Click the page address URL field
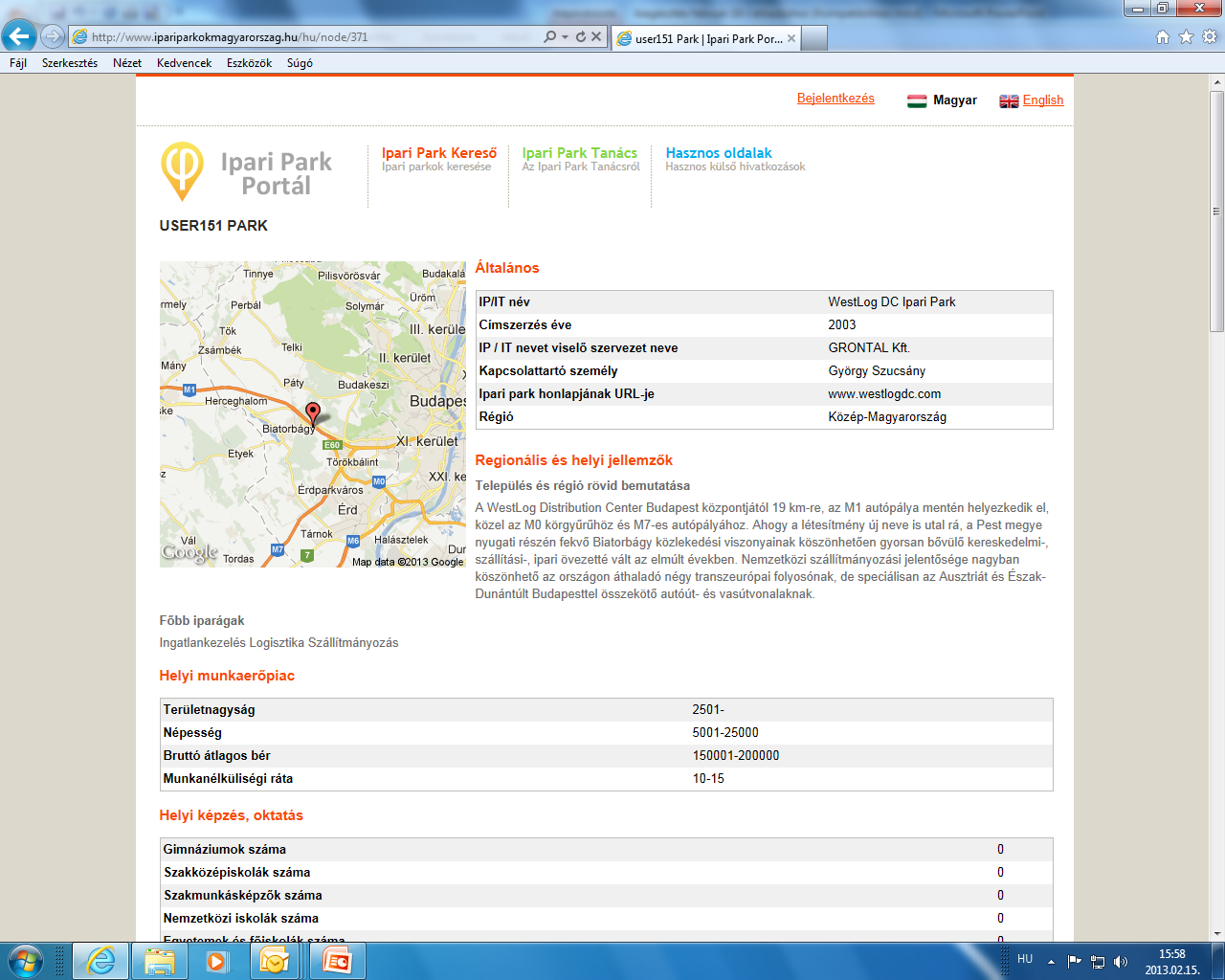Image resolution: width=1225 pixels, height=980 pixels. [306, 36]
